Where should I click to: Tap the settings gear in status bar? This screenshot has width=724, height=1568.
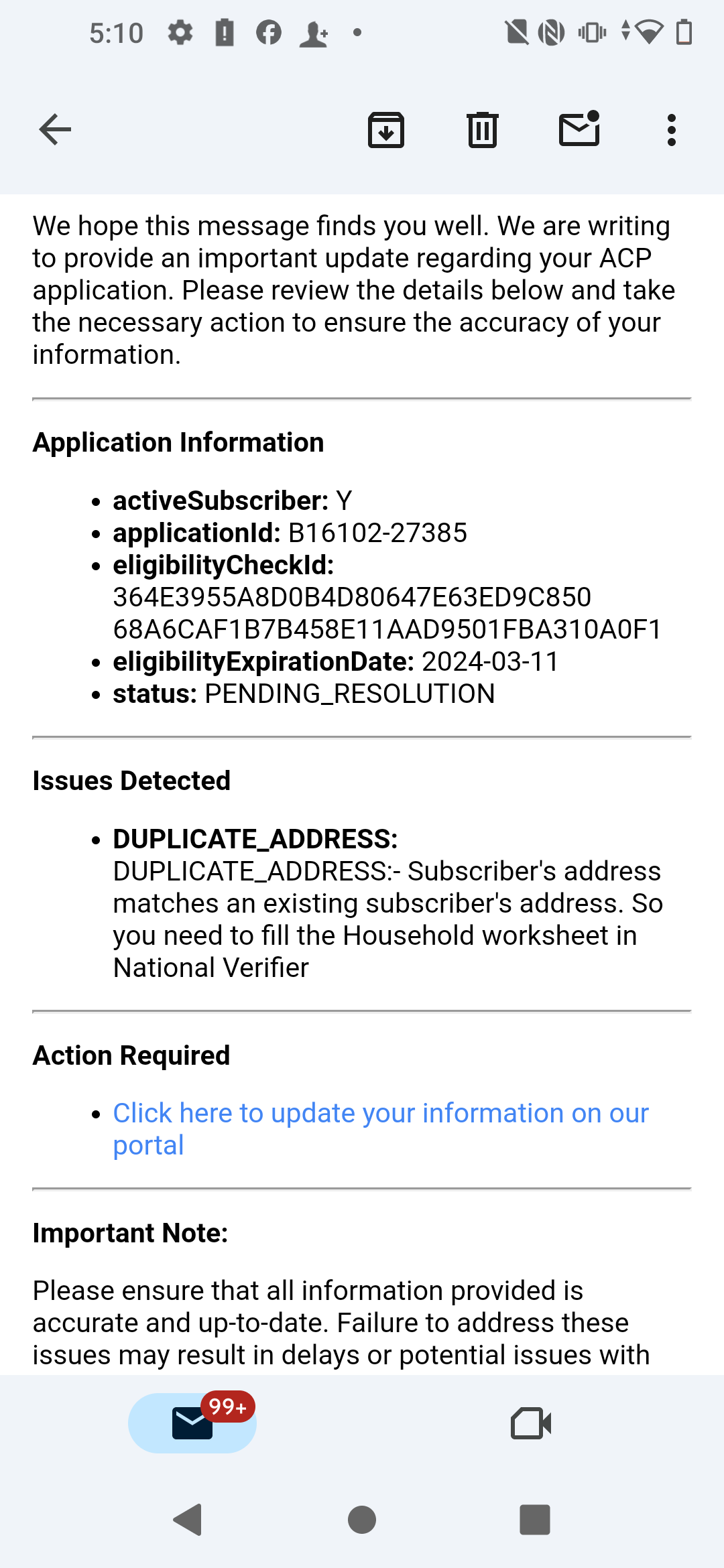point(180,32)
